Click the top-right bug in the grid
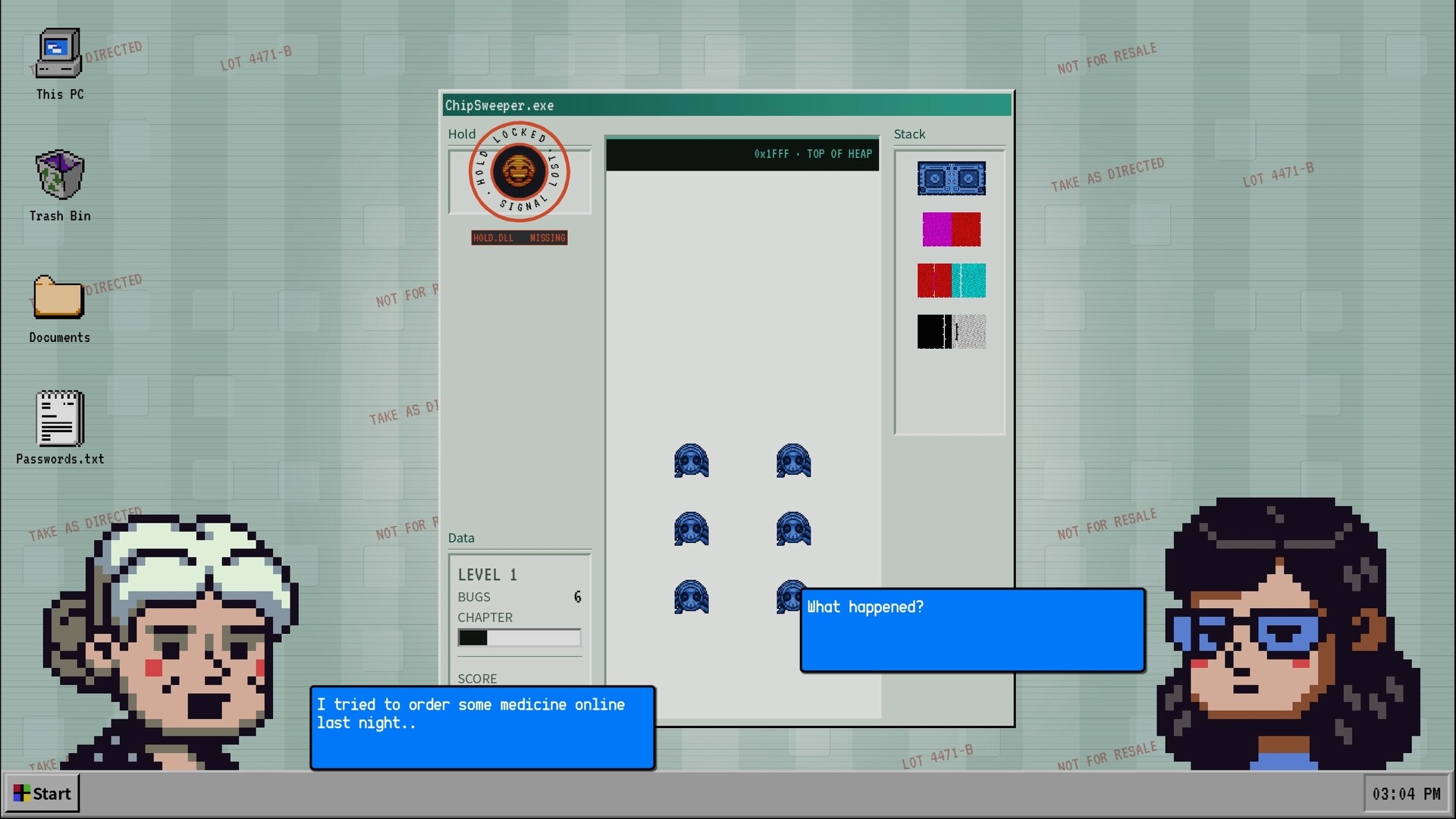The image size is (1456, 819). (793, 461)
